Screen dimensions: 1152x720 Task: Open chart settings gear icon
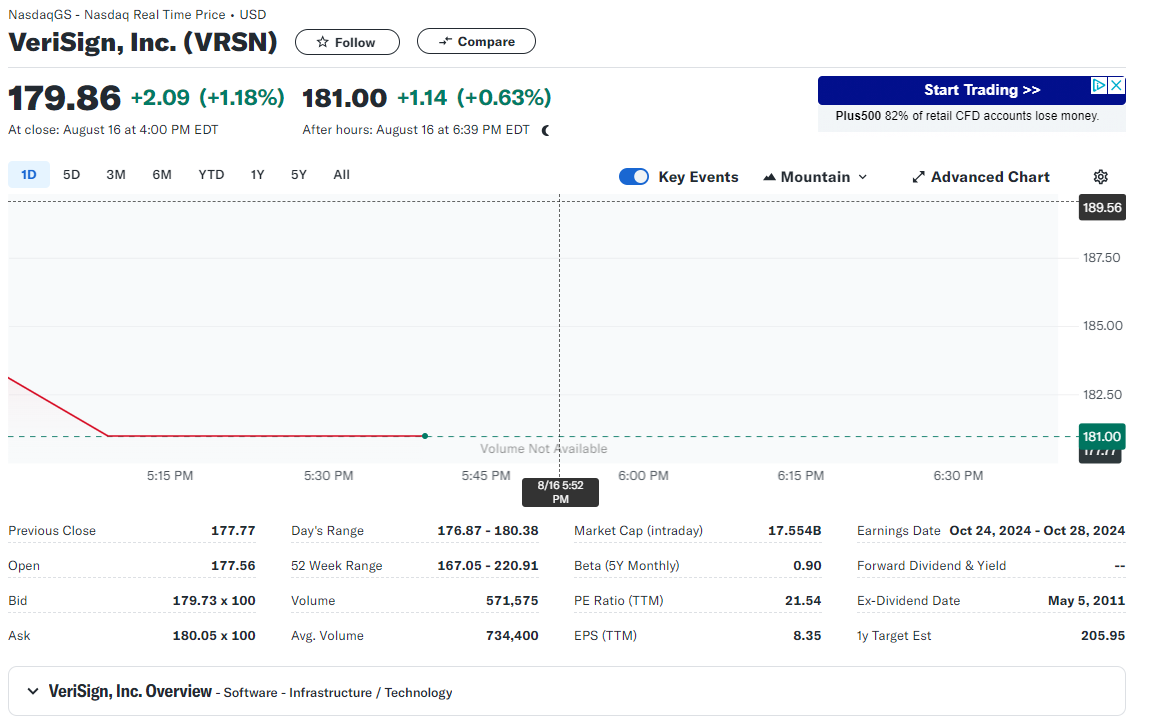[x=1100, y=177]
